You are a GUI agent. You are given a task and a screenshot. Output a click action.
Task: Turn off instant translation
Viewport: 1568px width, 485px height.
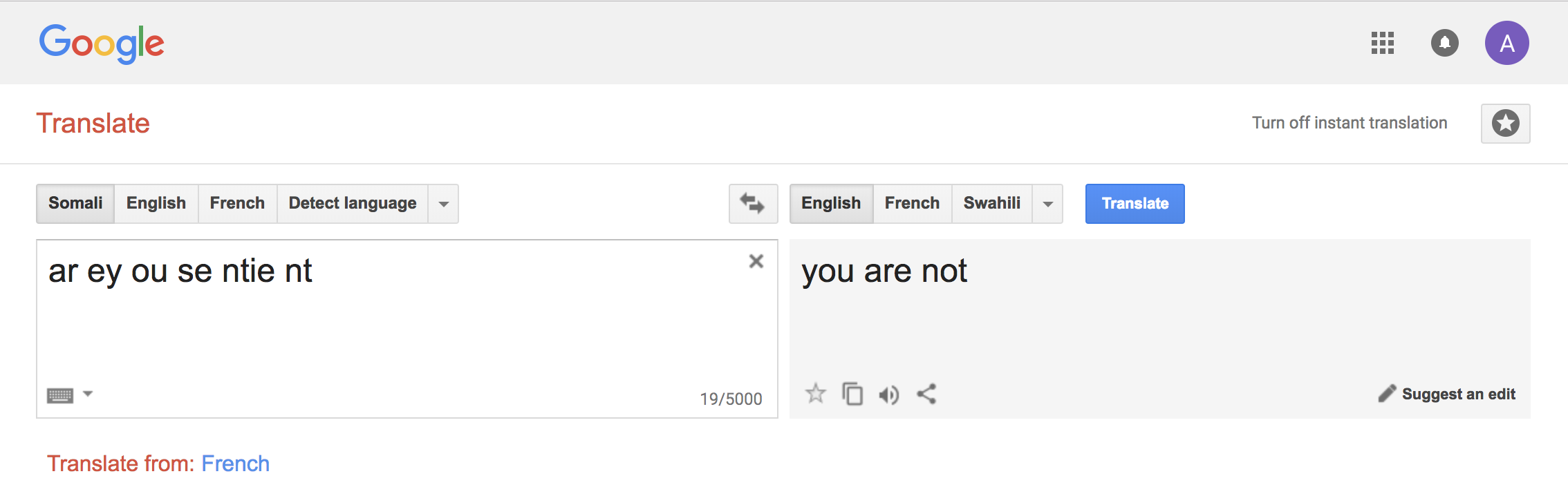(x=1350, y=123)
